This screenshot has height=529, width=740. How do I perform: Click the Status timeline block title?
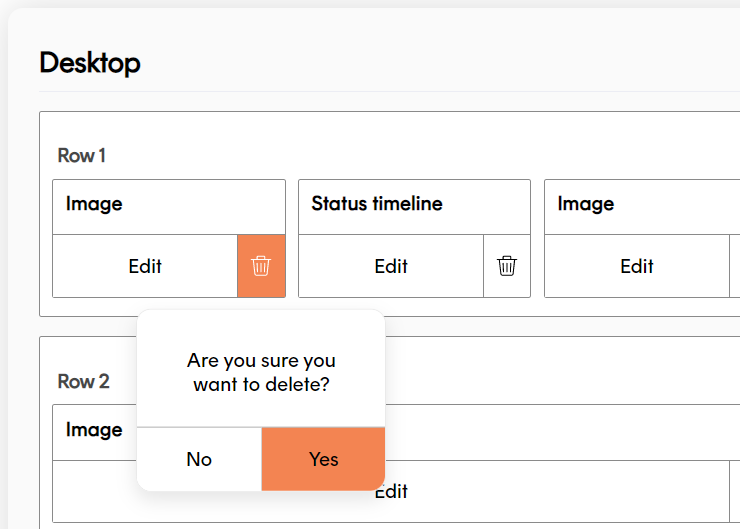(377, 204)
